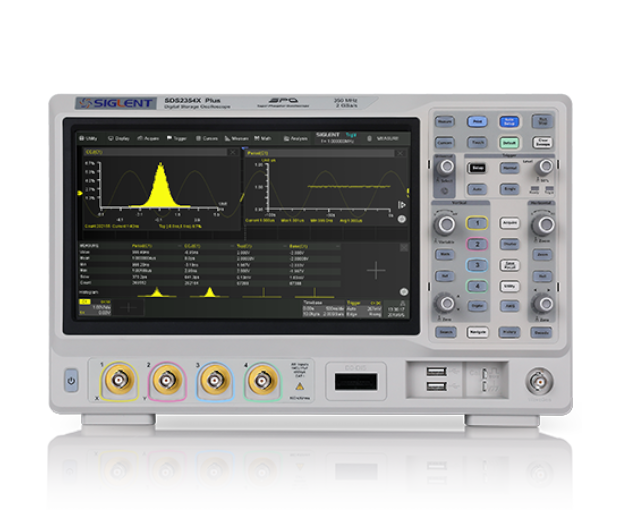Expand the Analysis menu on the screen
Image resolution: width=620 pixels, height=510 pixels.
click(296, 138)
